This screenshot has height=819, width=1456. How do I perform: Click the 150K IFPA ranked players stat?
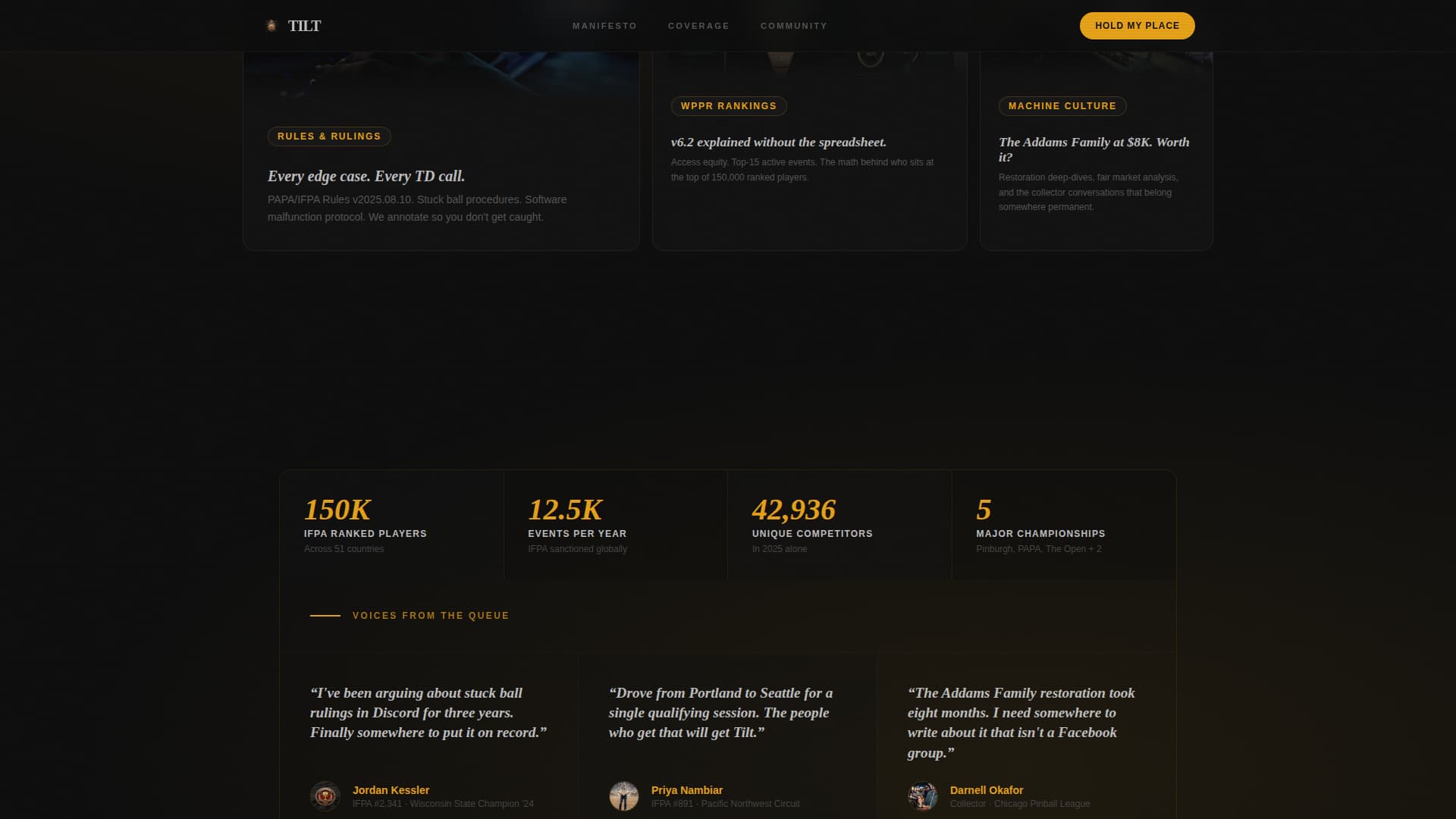point(337,510)
